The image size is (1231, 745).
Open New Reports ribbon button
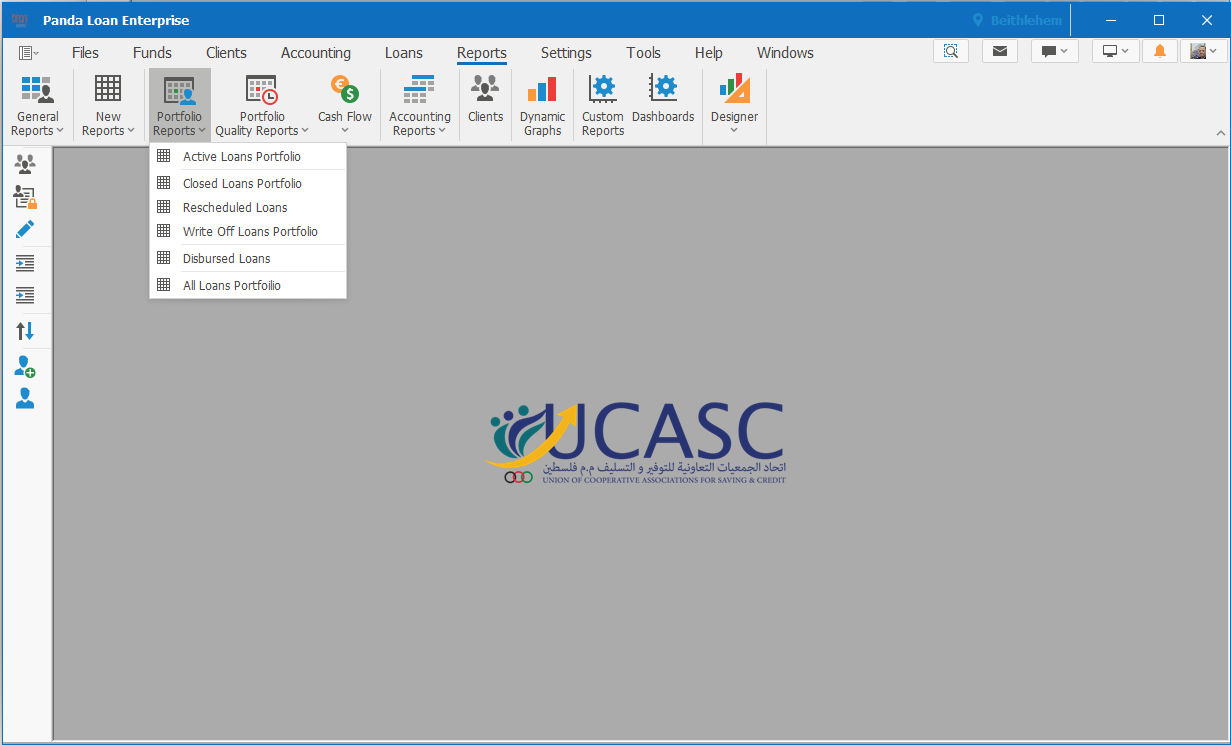click(108, 105)
